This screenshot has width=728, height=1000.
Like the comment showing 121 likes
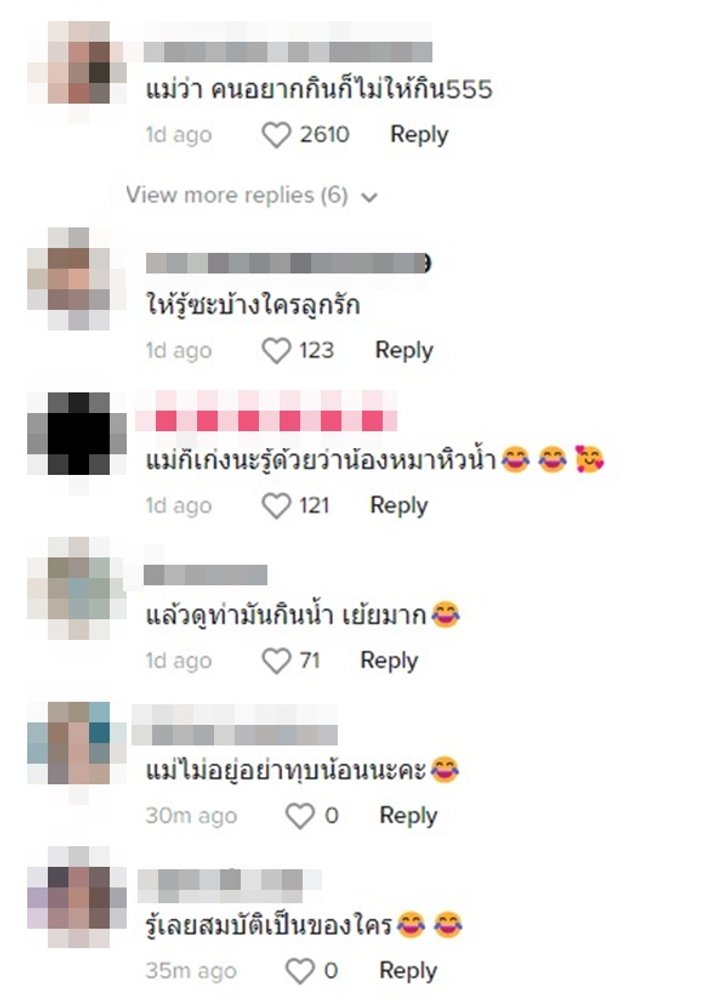click(276, 506)
